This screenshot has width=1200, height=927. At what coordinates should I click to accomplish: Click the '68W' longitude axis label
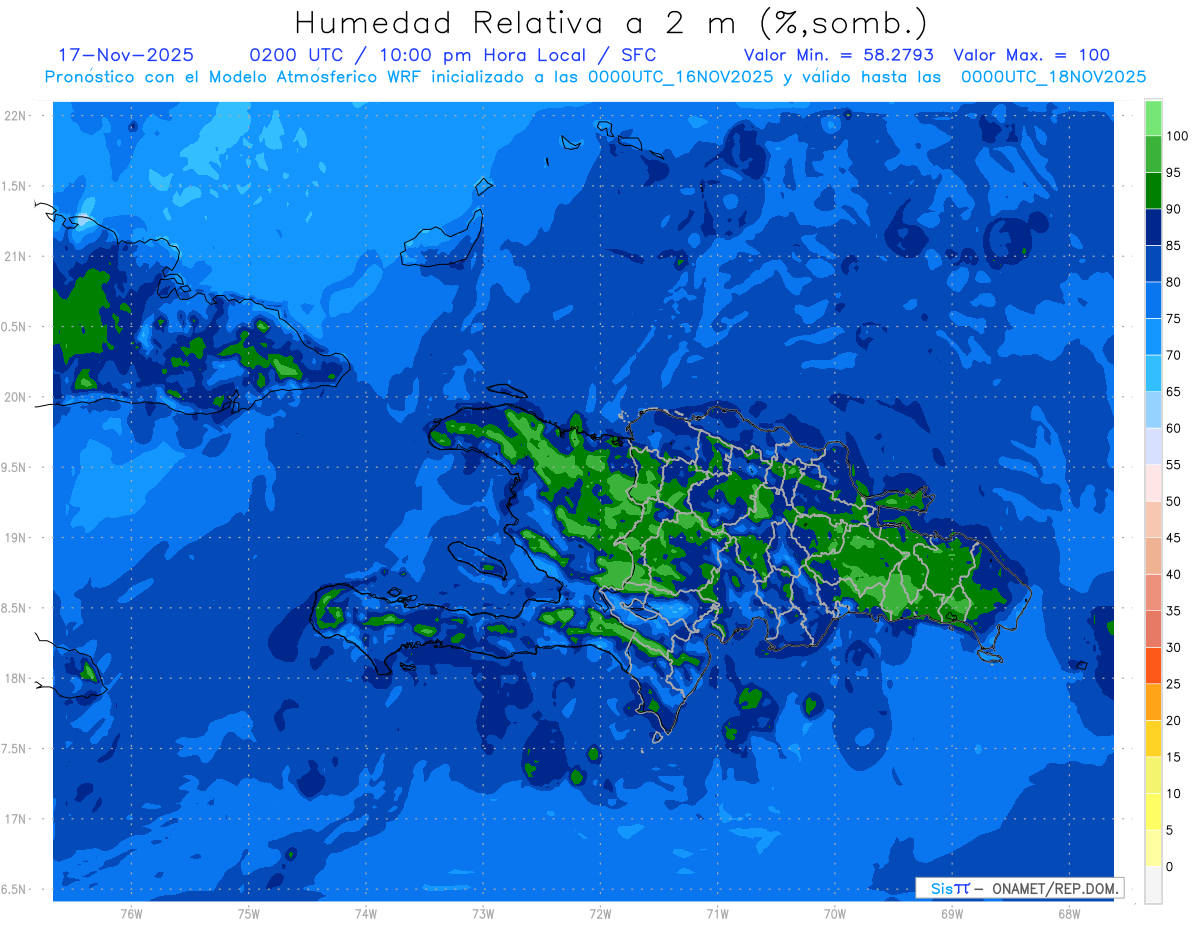[1069, 913]
